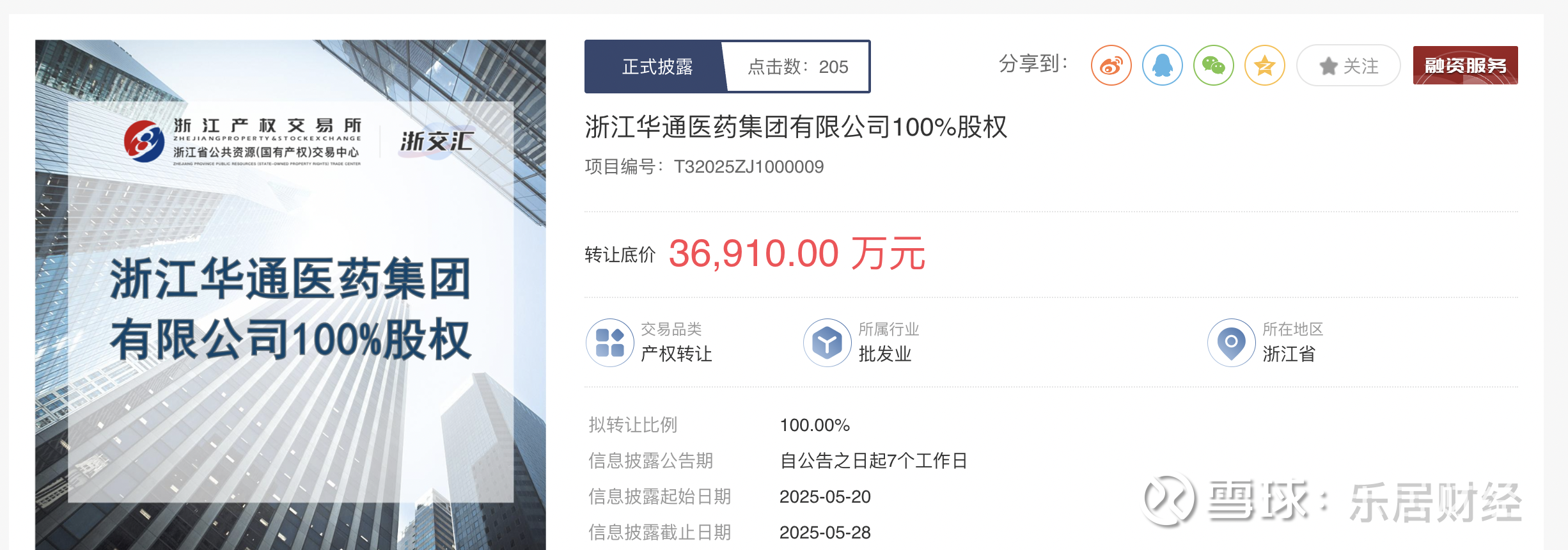
Task: Click the 浙交汇 logo in cover image
Action: coord(437,141)
